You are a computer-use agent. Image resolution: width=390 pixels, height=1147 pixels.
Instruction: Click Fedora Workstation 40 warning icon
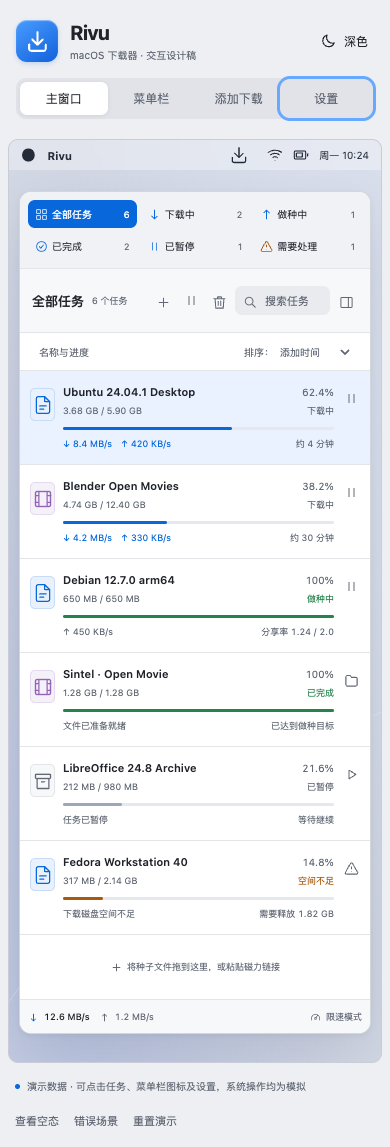pyautogui.click(x=351, y=868)
